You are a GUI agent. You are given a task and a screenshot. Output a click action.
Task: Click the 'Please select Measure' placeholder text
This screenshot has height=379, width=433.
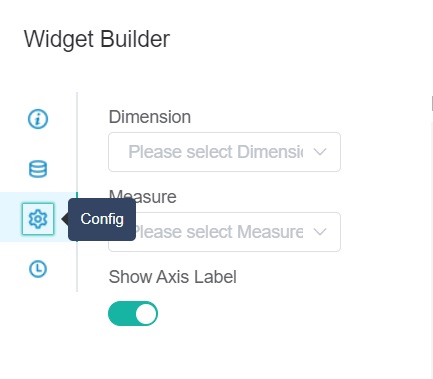(219, 232)
